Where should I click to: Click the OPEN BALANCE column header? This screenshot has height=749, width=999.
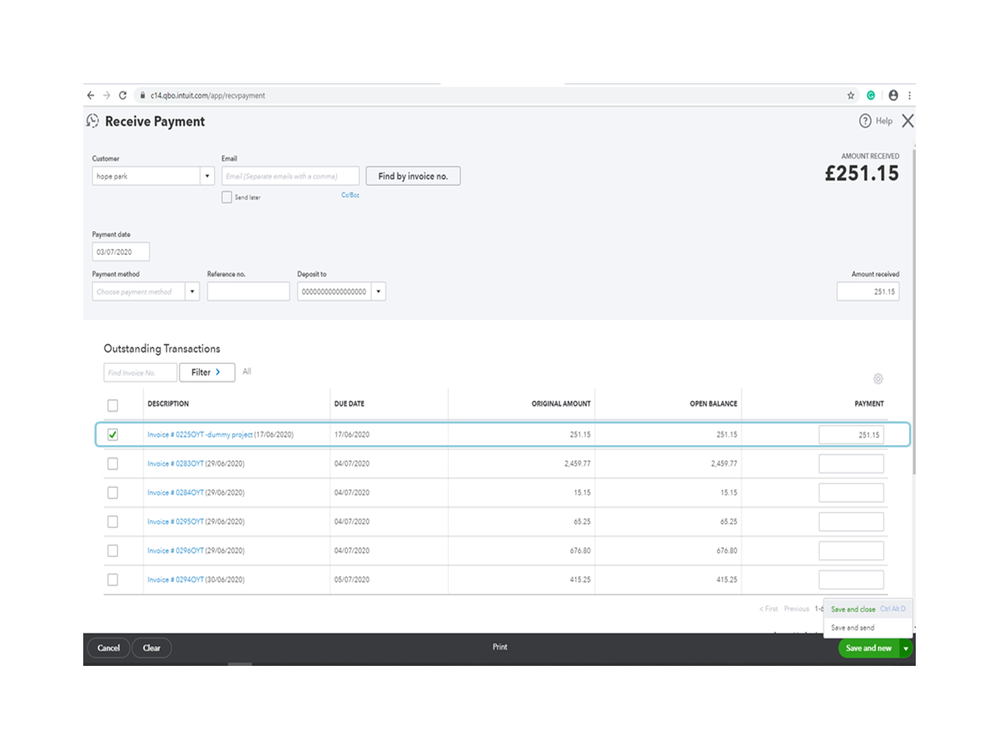tap(713, 404)
